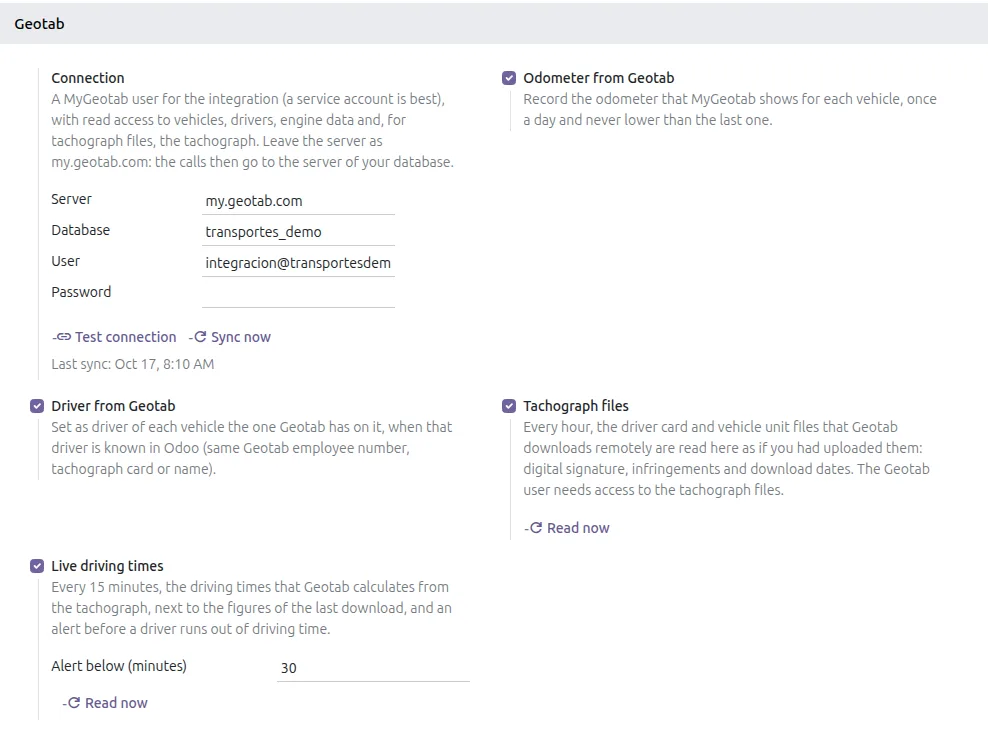
Task: Click the refresh icon under Tachograph files
Action: coord(536,528)
